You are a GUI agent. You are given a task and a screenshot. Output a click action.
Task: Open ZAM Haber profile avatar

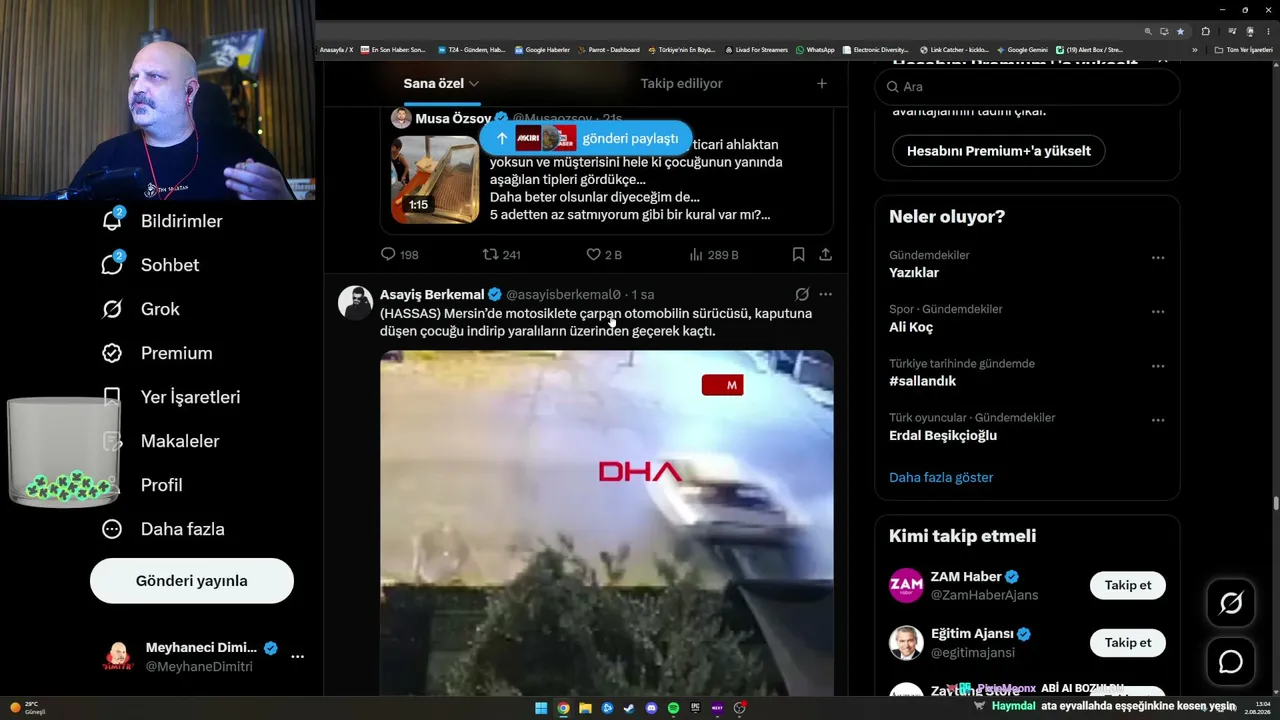(x=906, y=586)
